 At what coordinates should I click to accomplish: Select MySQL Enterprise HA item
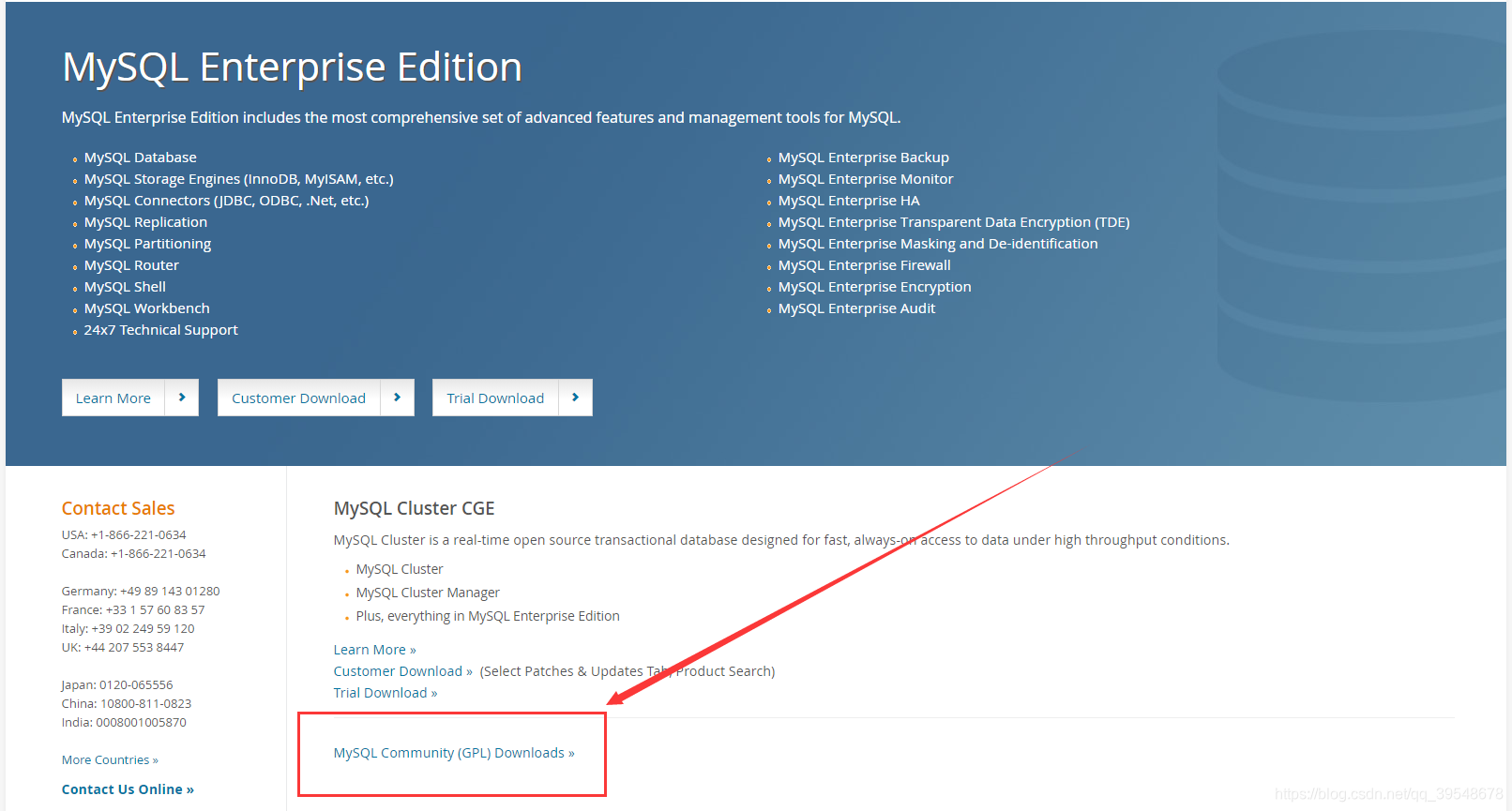point(849,201)
